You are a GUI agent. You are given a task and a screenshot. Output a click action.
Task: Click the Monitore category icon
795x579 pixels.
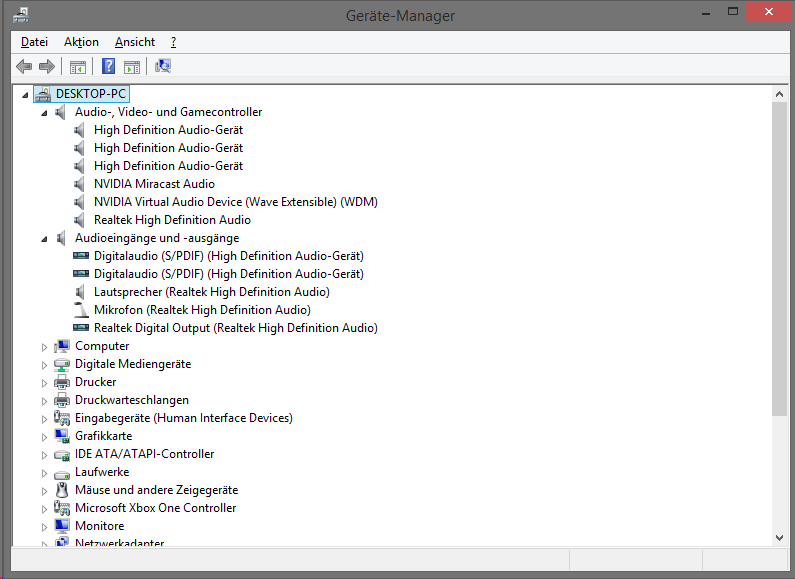click(62, 526)
